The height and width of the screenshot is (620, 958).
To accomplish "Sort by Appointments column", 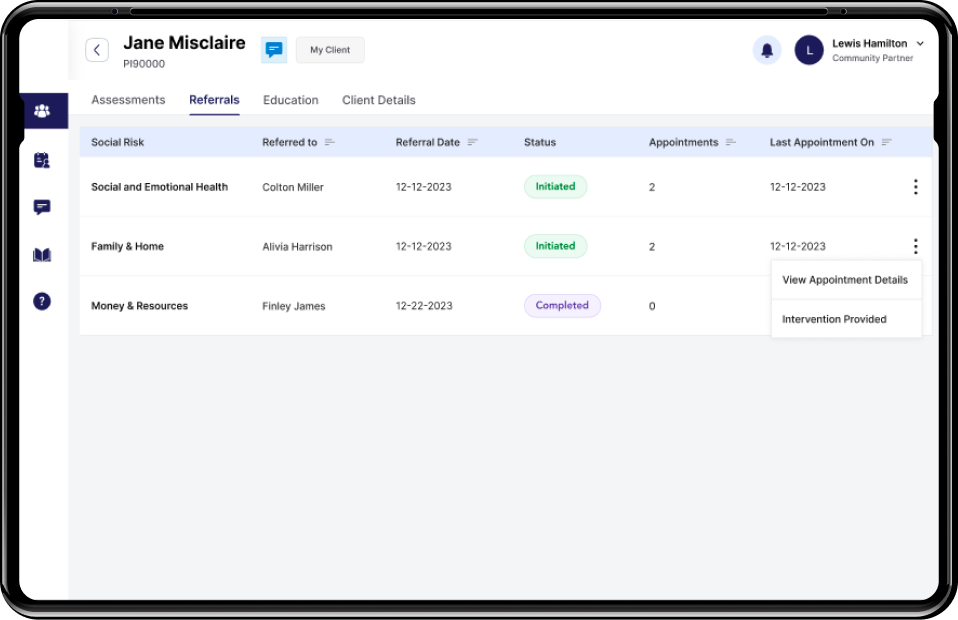I will click(731, 143).
